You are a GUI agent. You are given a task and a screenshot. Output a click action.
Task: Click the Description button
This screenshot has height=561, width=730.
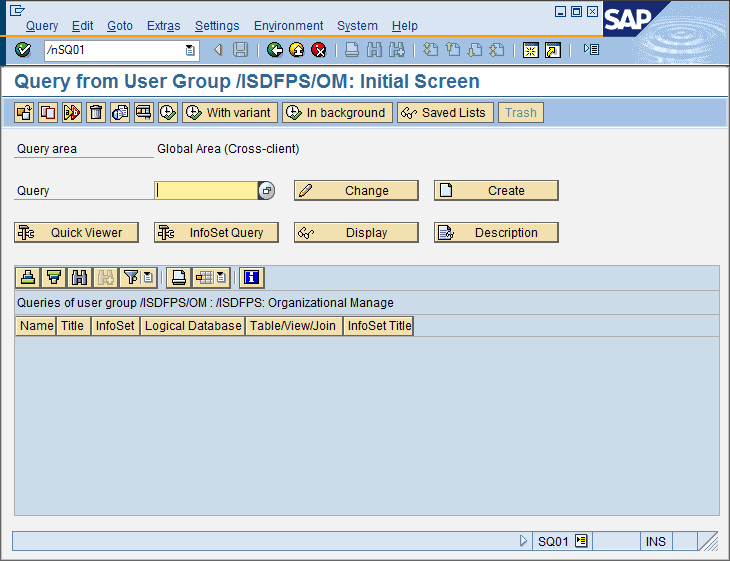pyautogui.click(x=496, y=232)
